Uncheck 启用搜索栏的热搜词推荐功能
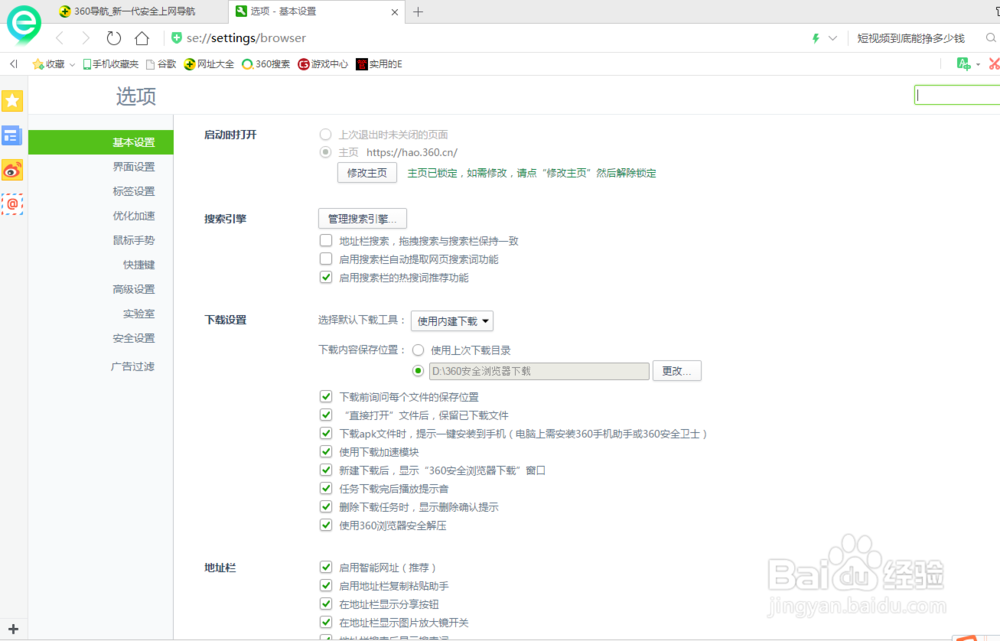The image size is (1000, 641). pyautogui.click(x=326, y=277)
